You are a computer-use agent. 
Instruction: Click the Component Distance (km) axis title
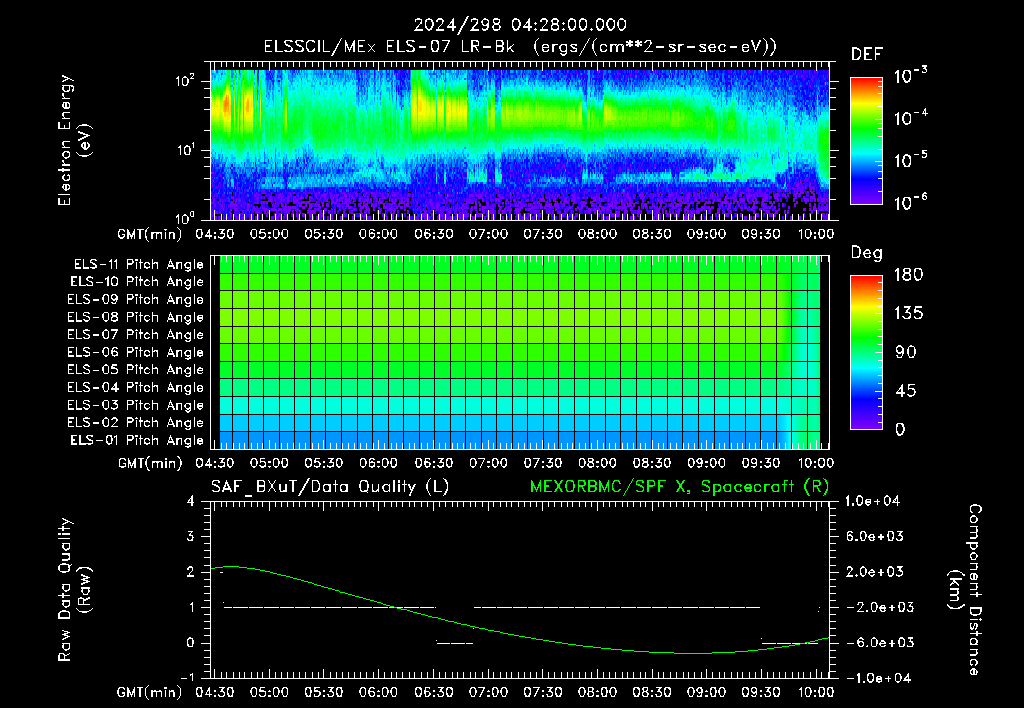(965, 590)
